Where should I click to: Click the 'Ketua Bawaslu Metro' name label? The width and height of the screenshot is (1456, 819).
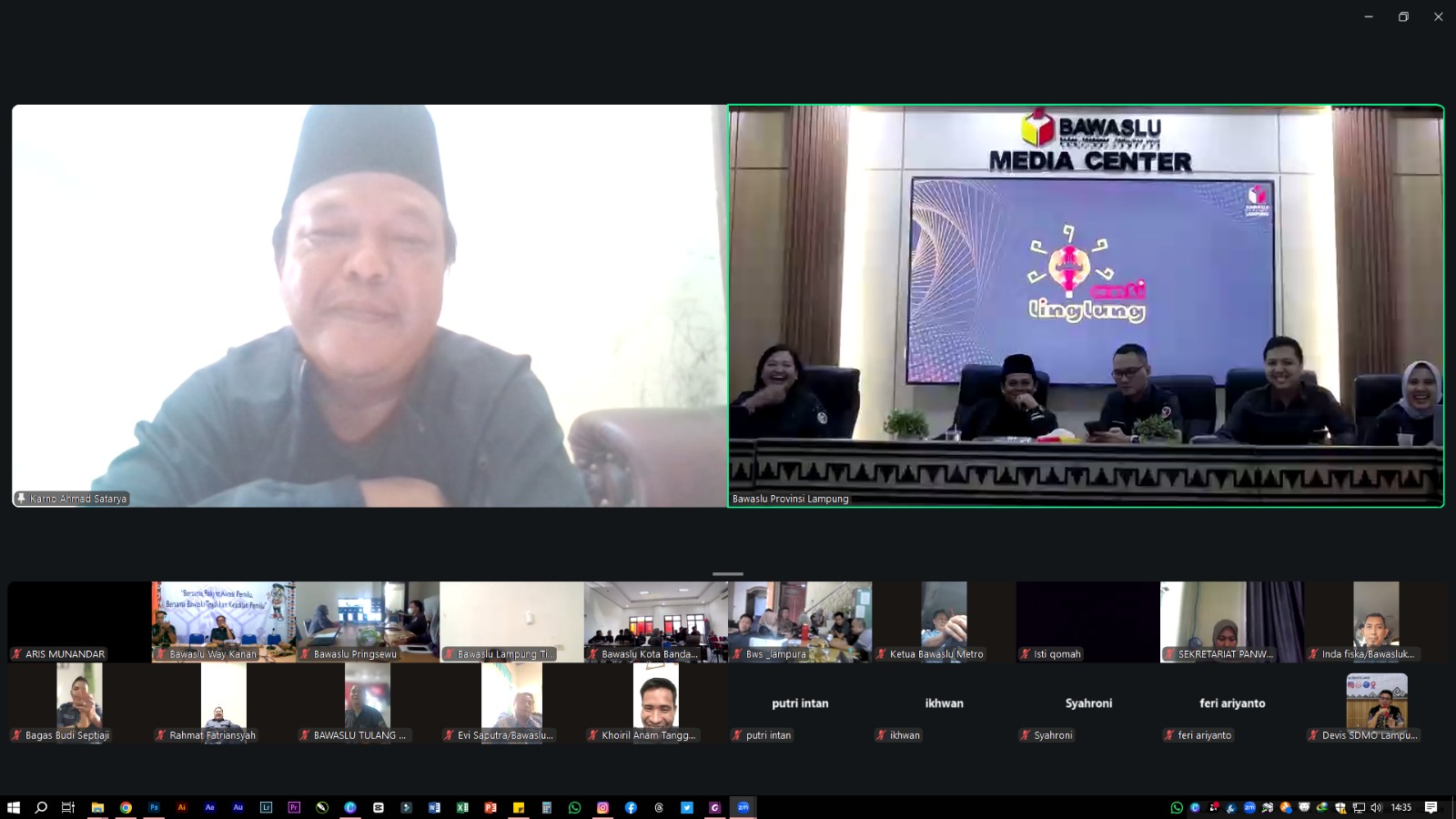(x=936, y=654)
